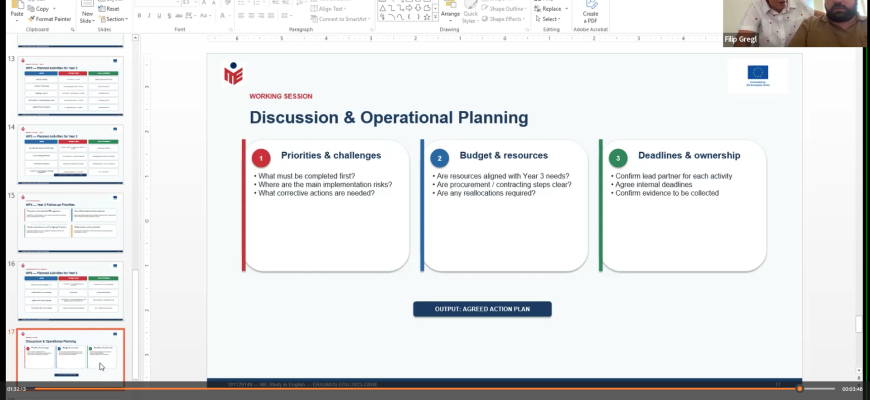This screenshot has height=400, width=870.
Task: Select the right arrow shape
Action: click(x=409, y=8)
